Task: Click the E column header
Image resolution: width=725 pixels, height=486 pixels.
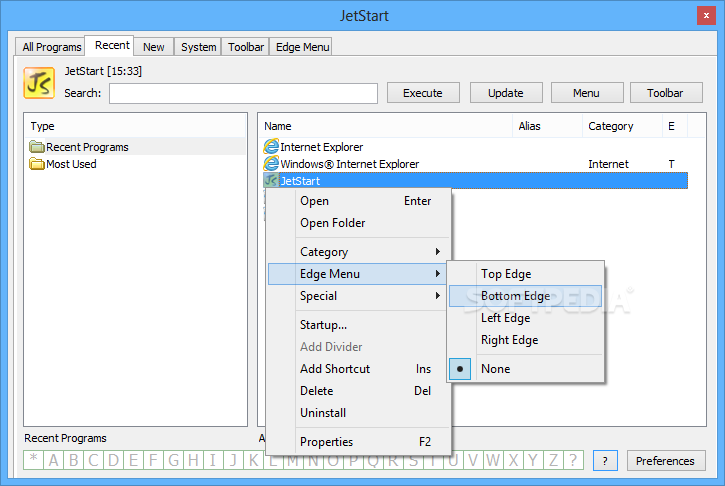Action: coord(675,126)
